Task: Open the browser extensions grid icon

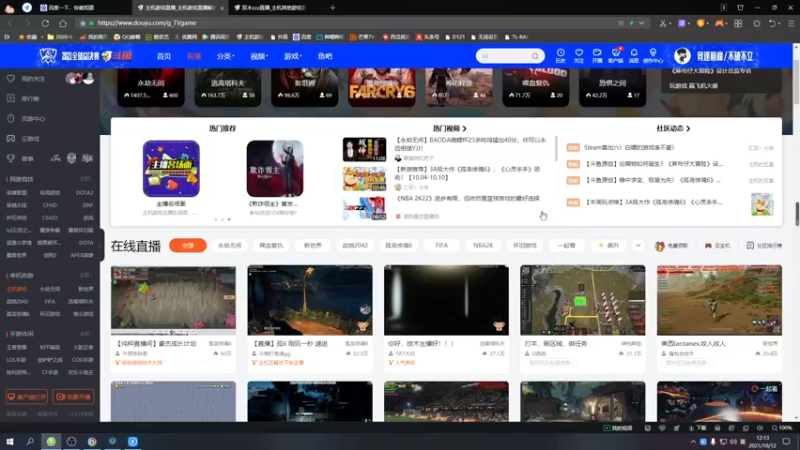Action: (738, 23)
